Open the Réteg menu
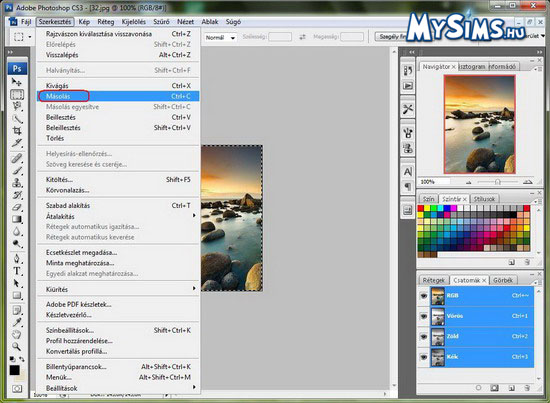Image resolution: width=550 pixels, height=403 pixels. click(x=106, y=22)
